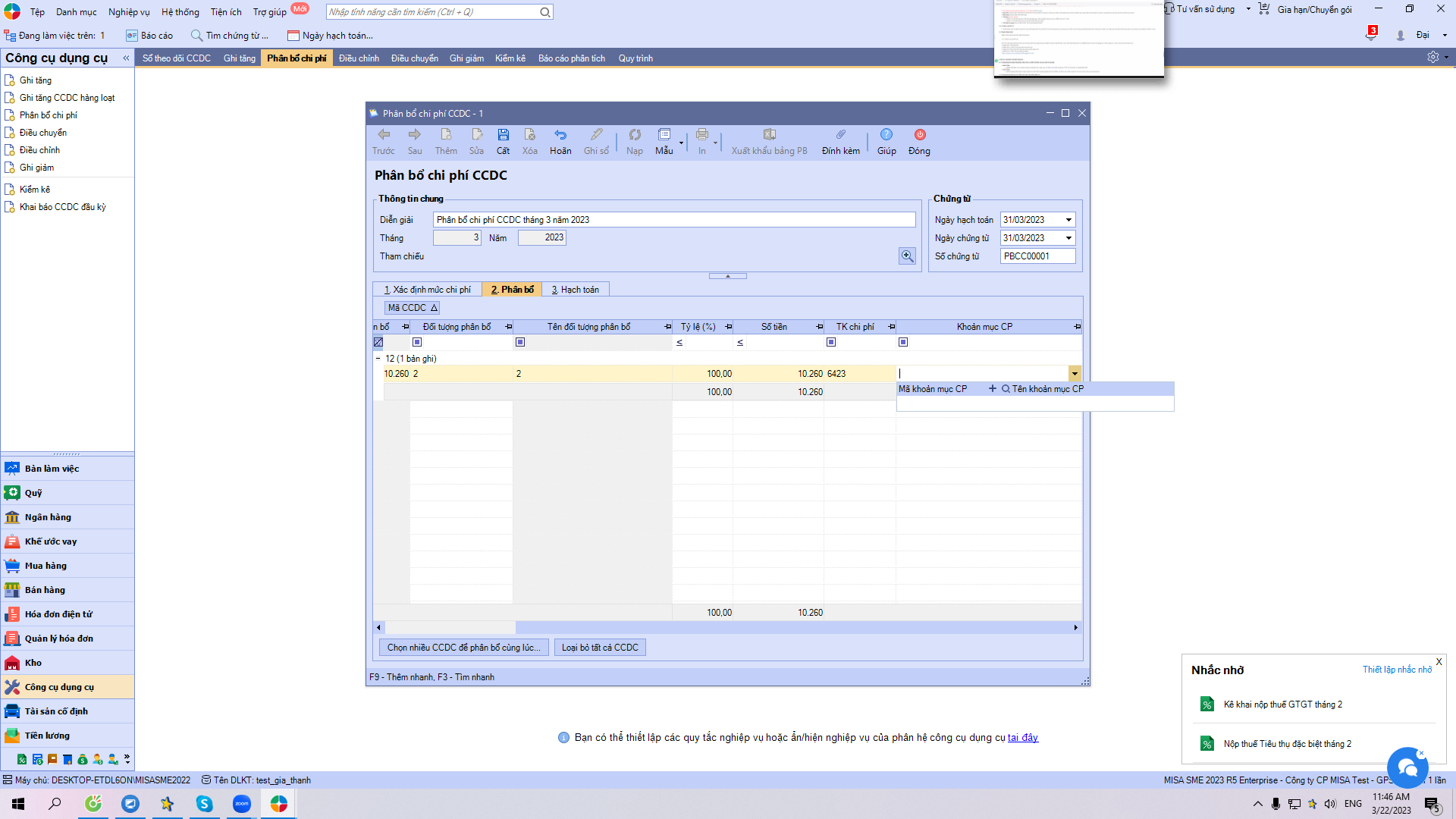Open Ngày hạch toán date dropdown
Image resolution: width=1456 pixels, height=819 pixels.
1068,220
